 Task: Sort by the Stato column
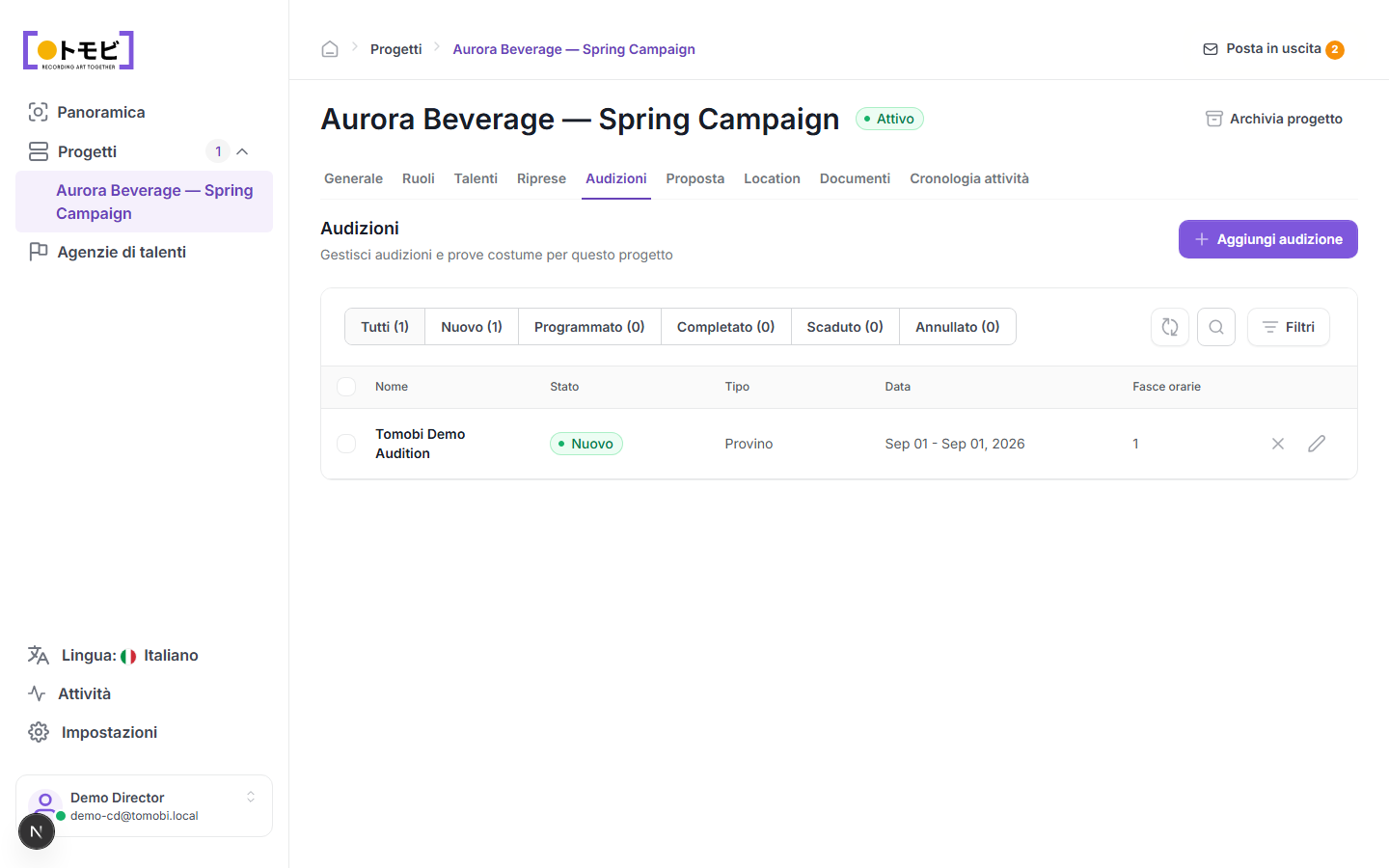[564, 387]
